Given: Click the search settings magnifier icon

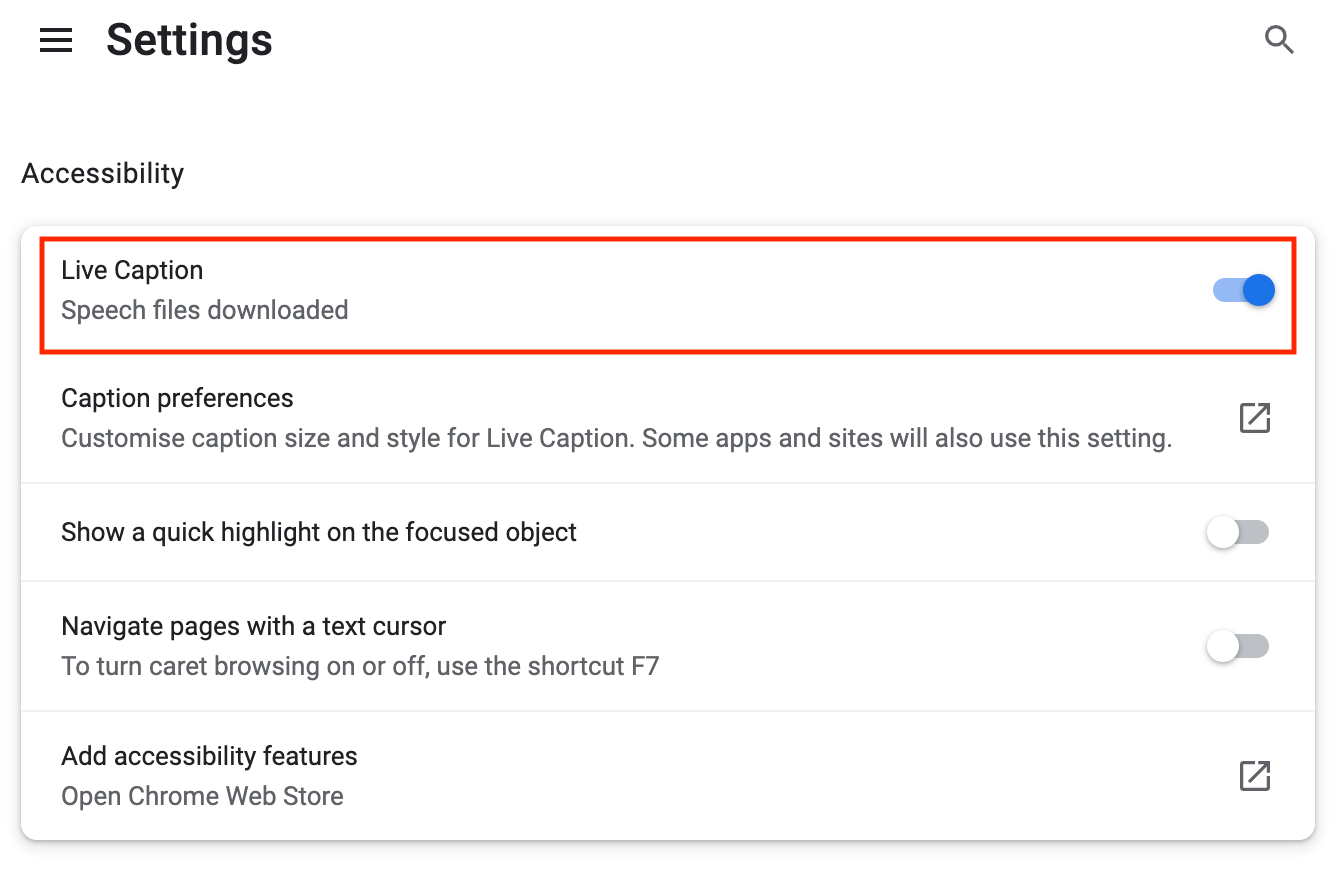Looking at the screenshot, I should [x=1279, y=41].
